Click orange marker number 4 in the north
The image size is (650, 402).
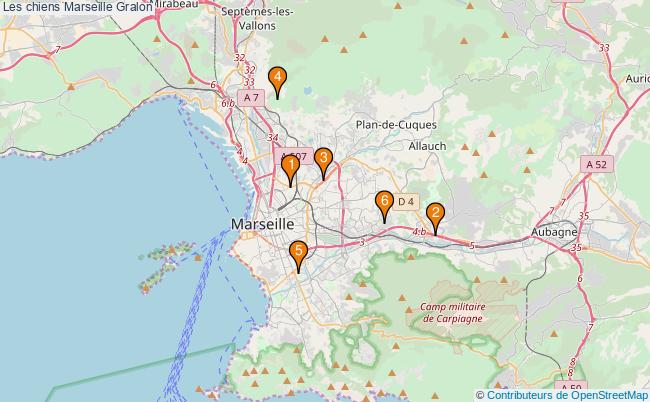click(277, 78)
